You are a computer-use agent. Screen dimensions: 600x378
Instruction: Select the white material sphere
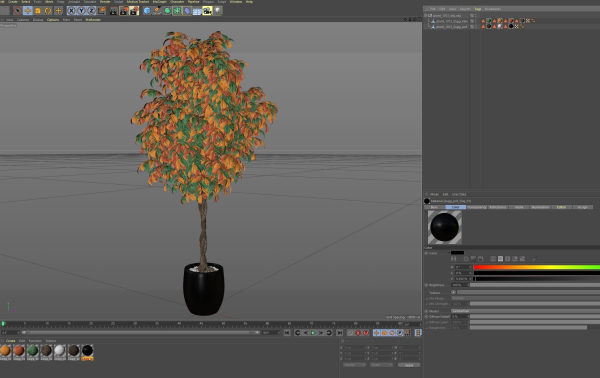point(60,350)
